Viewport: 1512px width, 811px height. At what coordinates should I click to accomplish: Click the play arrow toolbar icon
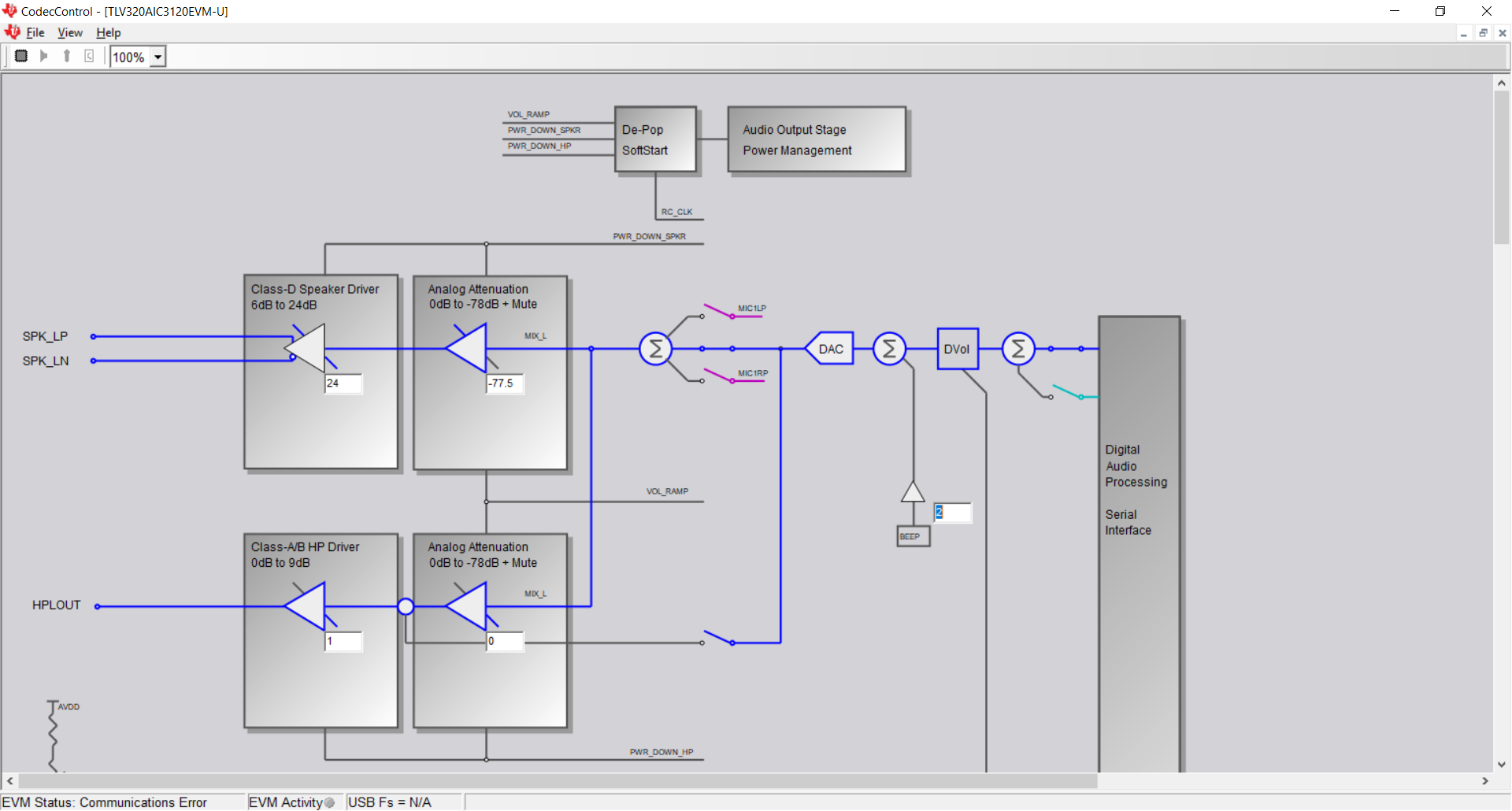(x=44, y=56)
